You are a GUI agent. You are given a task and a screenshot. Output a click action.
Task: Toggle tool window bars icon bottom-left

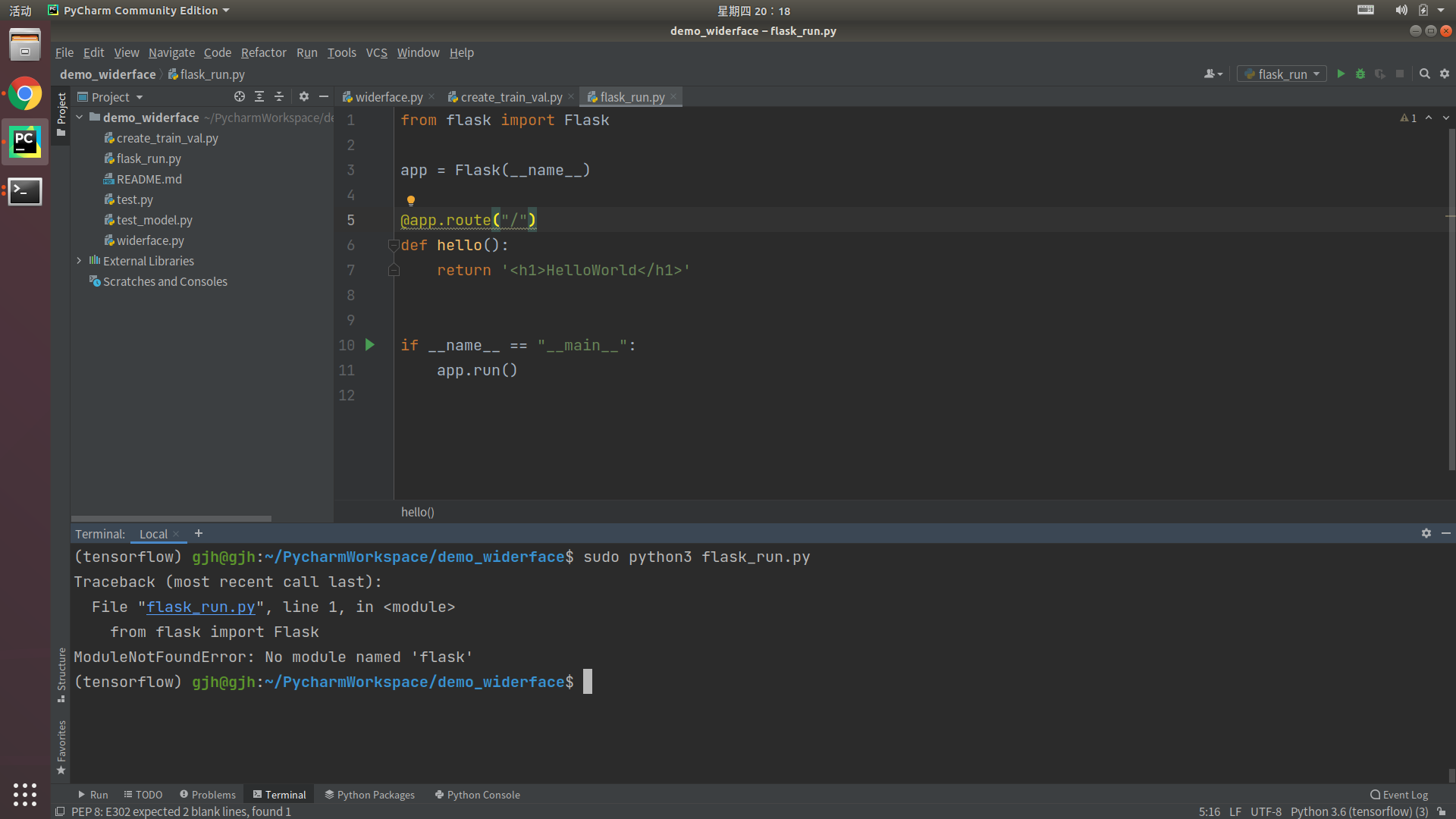[60, 811]
